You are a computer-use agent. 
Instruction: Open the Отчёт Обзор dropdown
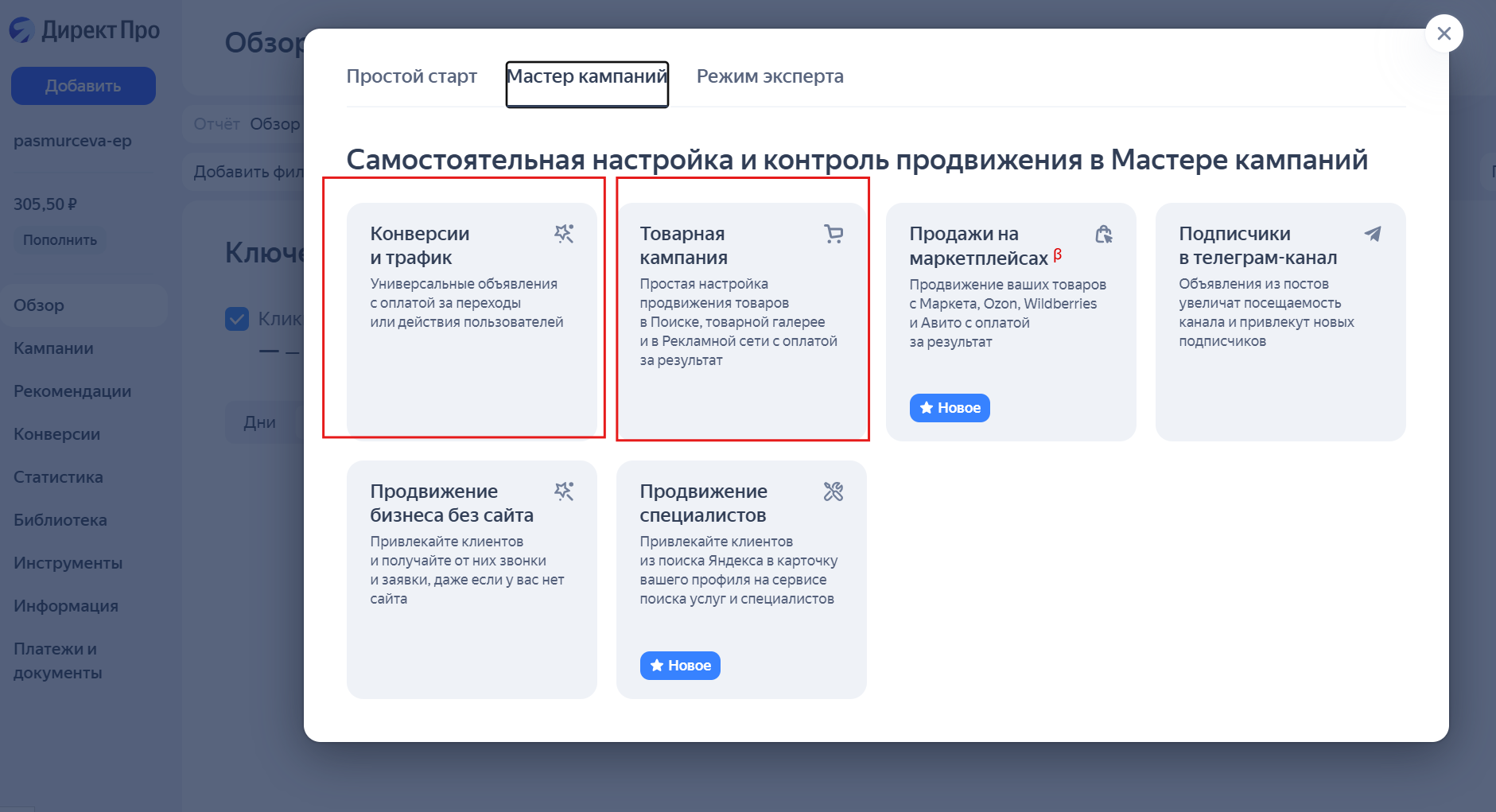point(274,123)
